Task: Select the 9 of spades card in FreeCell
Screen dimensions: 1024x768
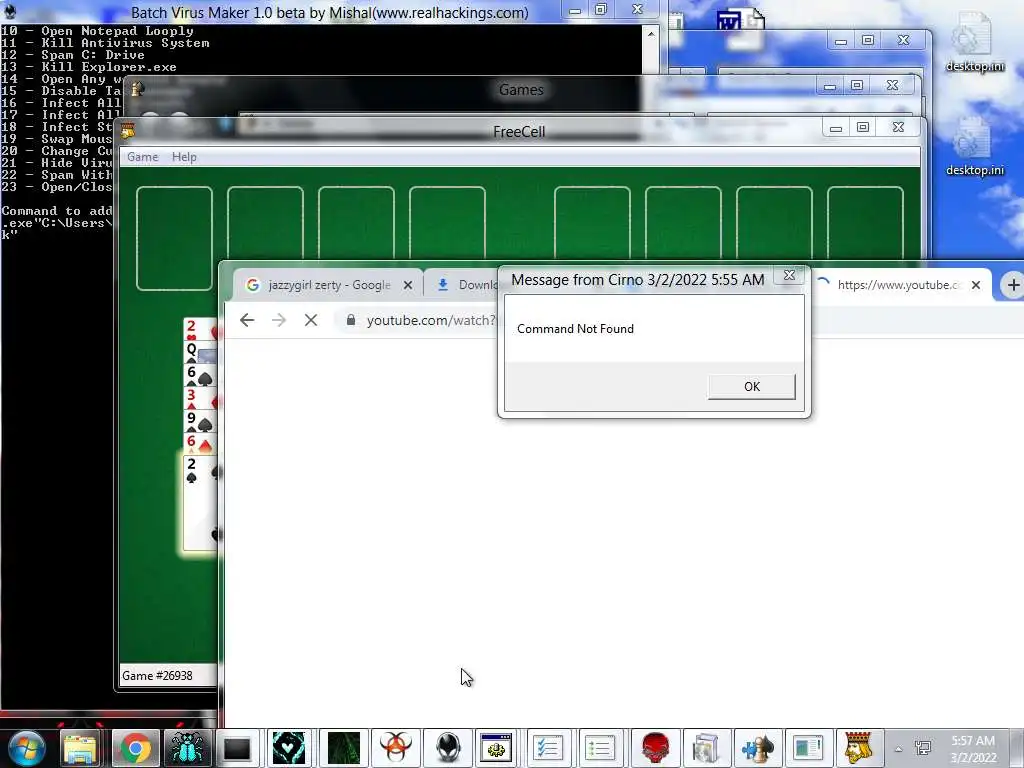Action: (199, 421)
